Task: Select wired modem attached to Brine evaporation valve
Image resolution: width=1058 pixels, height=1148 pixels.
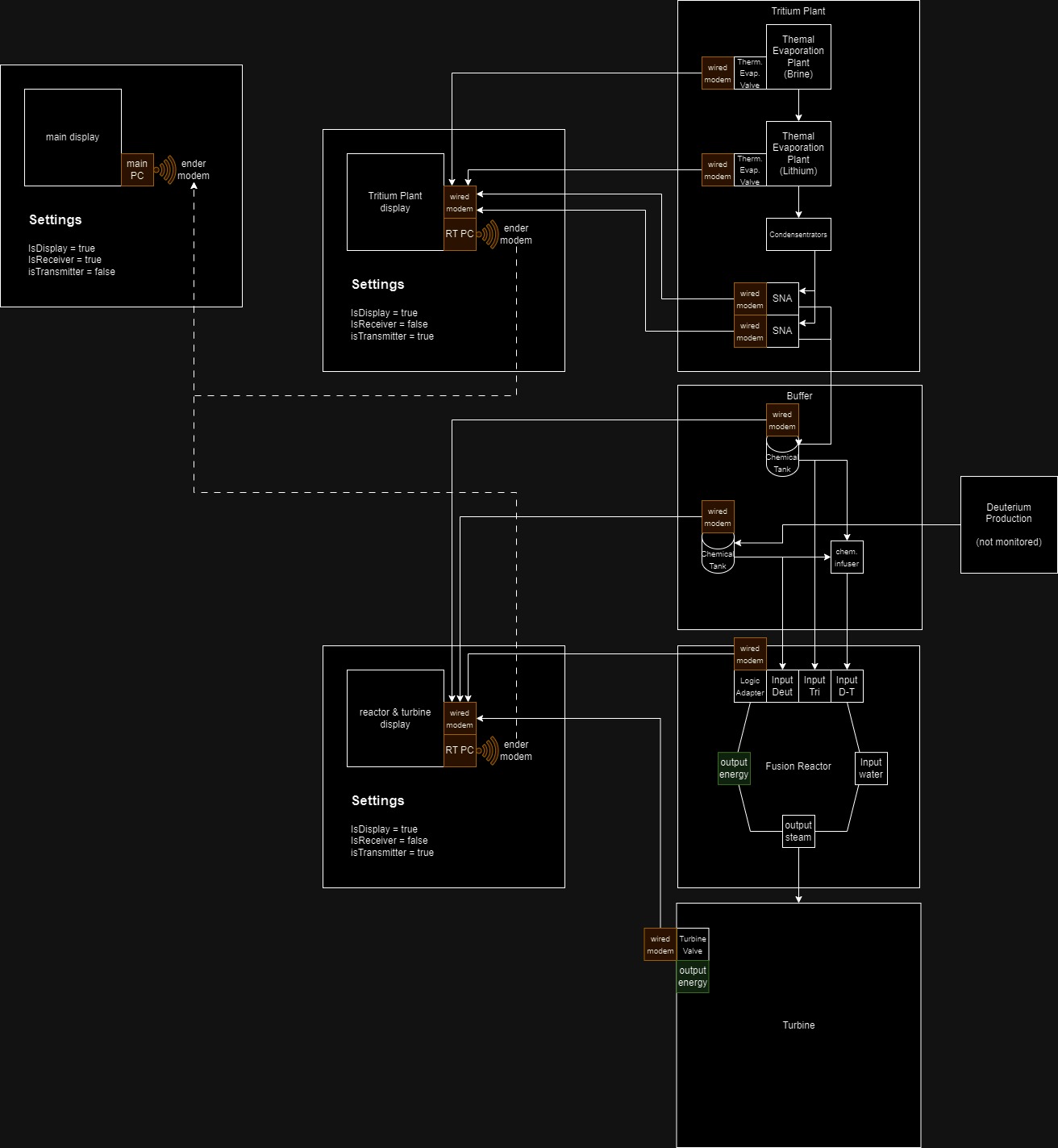Action: 718,73
